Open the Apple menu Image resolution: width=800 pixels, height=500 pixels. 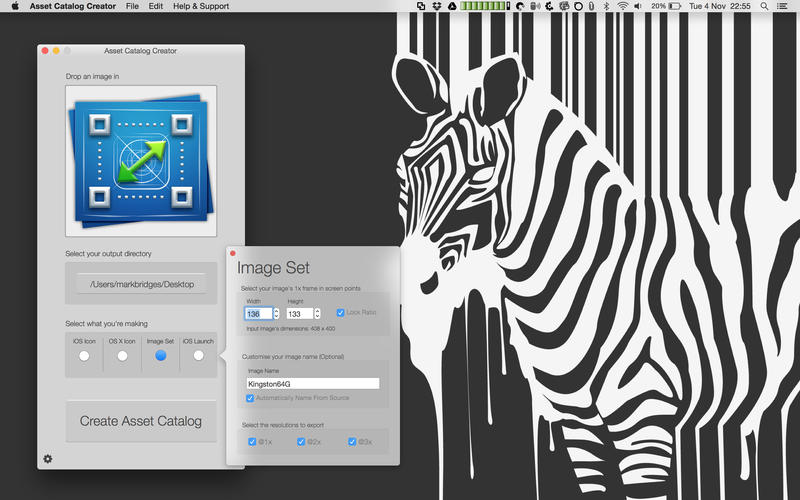pos(15,6)
